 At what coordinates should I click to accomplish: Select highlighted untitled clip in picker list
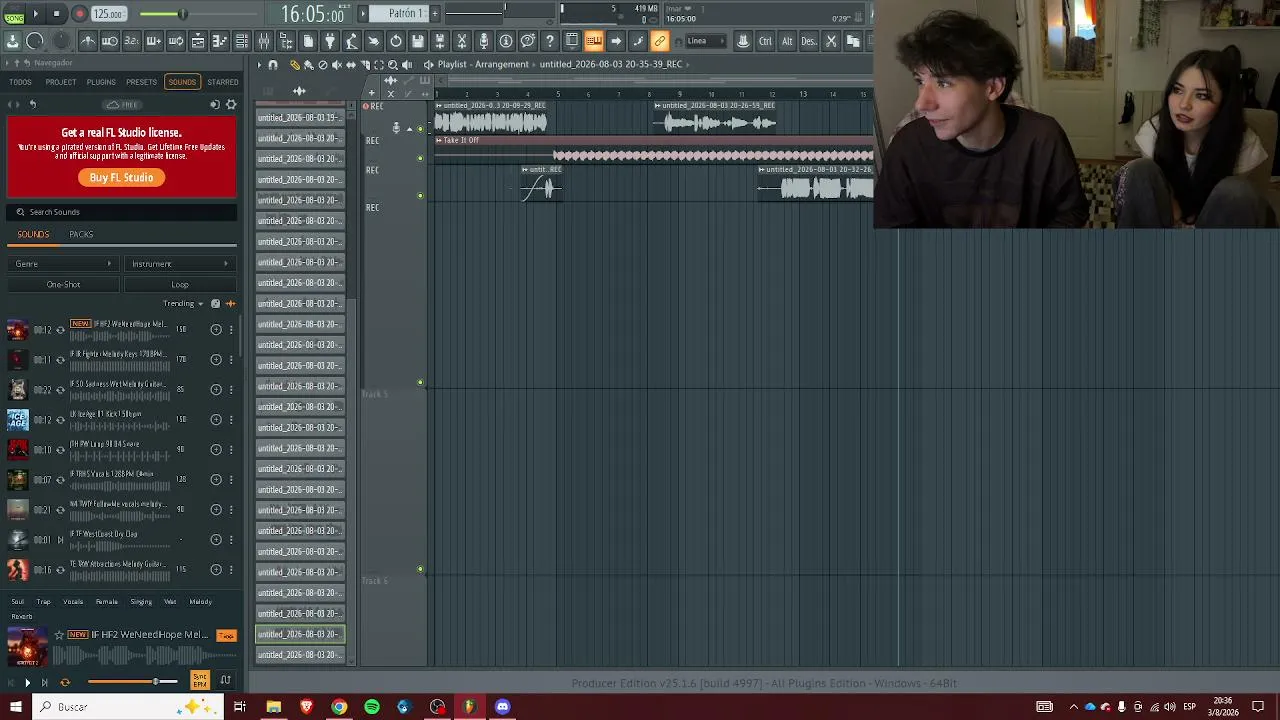click(300, 634)
